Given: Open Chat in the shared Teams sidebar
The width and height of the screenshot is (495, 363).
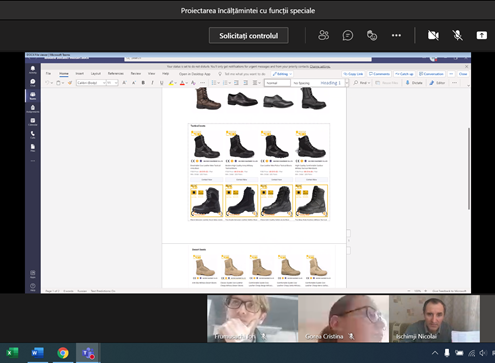Looking at the screenshot, I should pos(33,83).
